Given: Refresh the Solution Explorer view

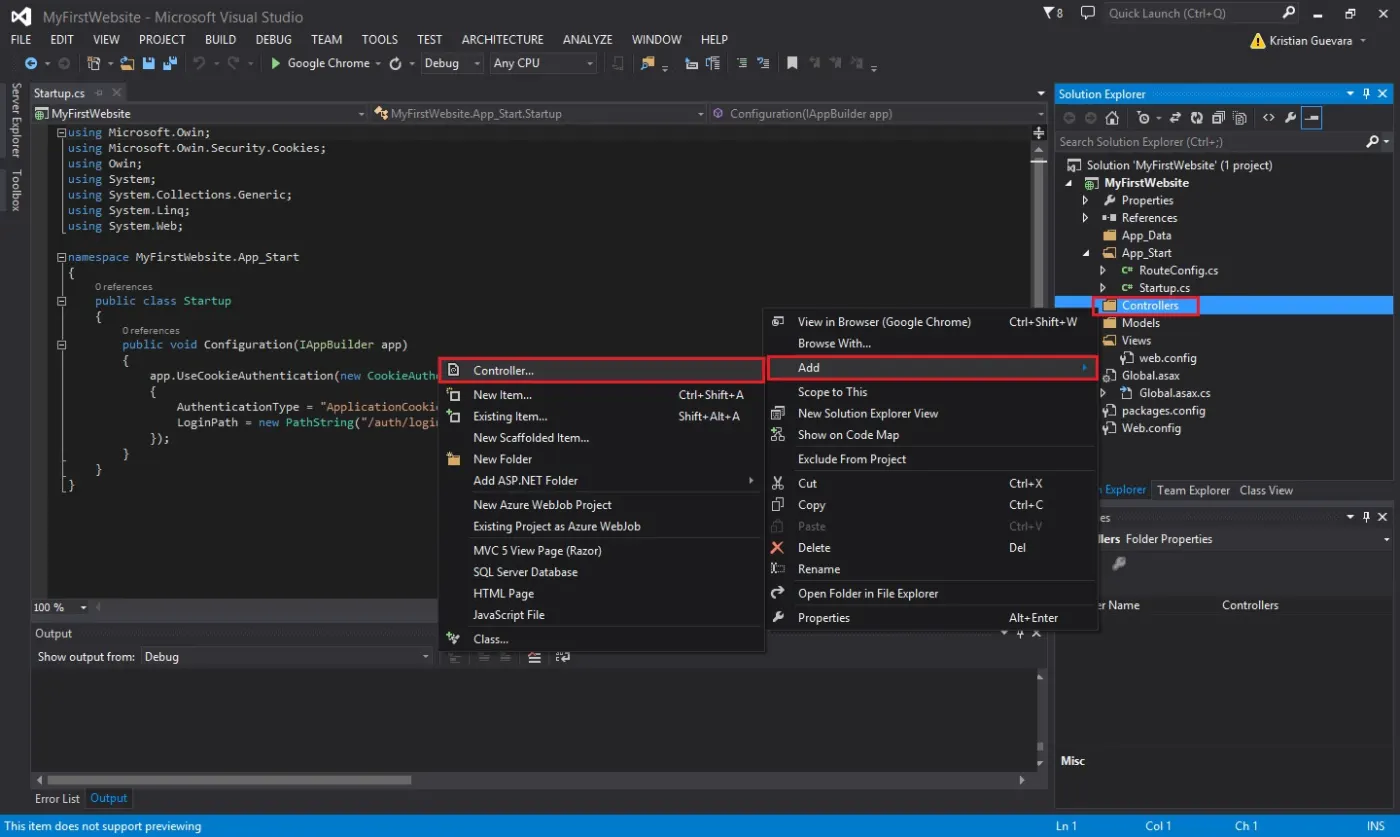Looking at the screenshot, I should point(1194,118).
